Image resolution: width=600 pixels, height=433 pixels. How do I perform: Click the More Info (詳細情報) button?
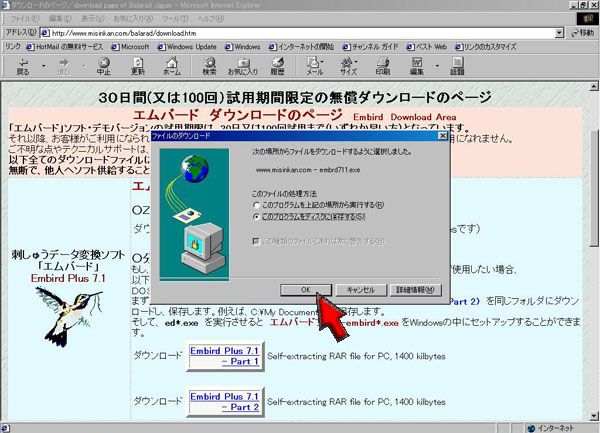(x=416, y=290)
